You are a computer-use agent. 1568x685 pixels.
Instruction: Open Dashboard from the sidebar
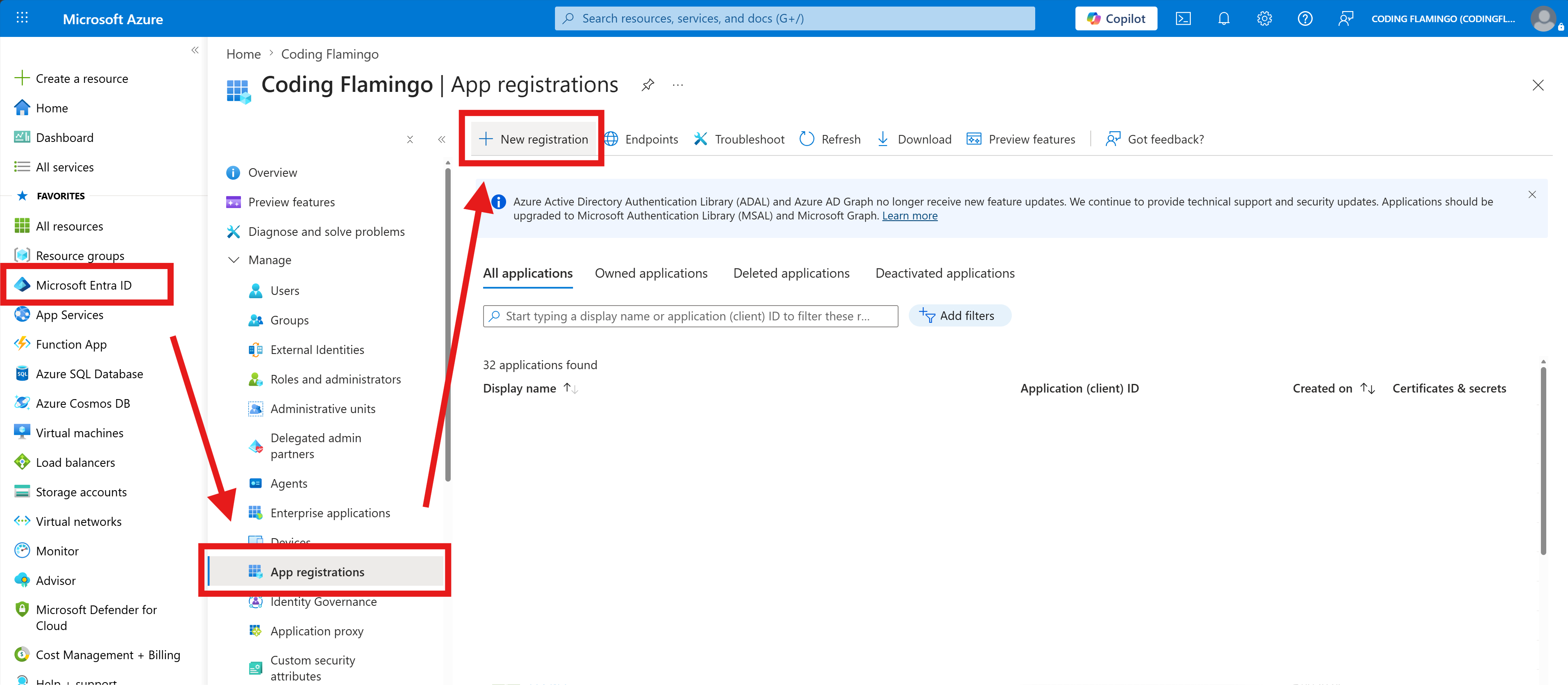click(x=53, y=137)
